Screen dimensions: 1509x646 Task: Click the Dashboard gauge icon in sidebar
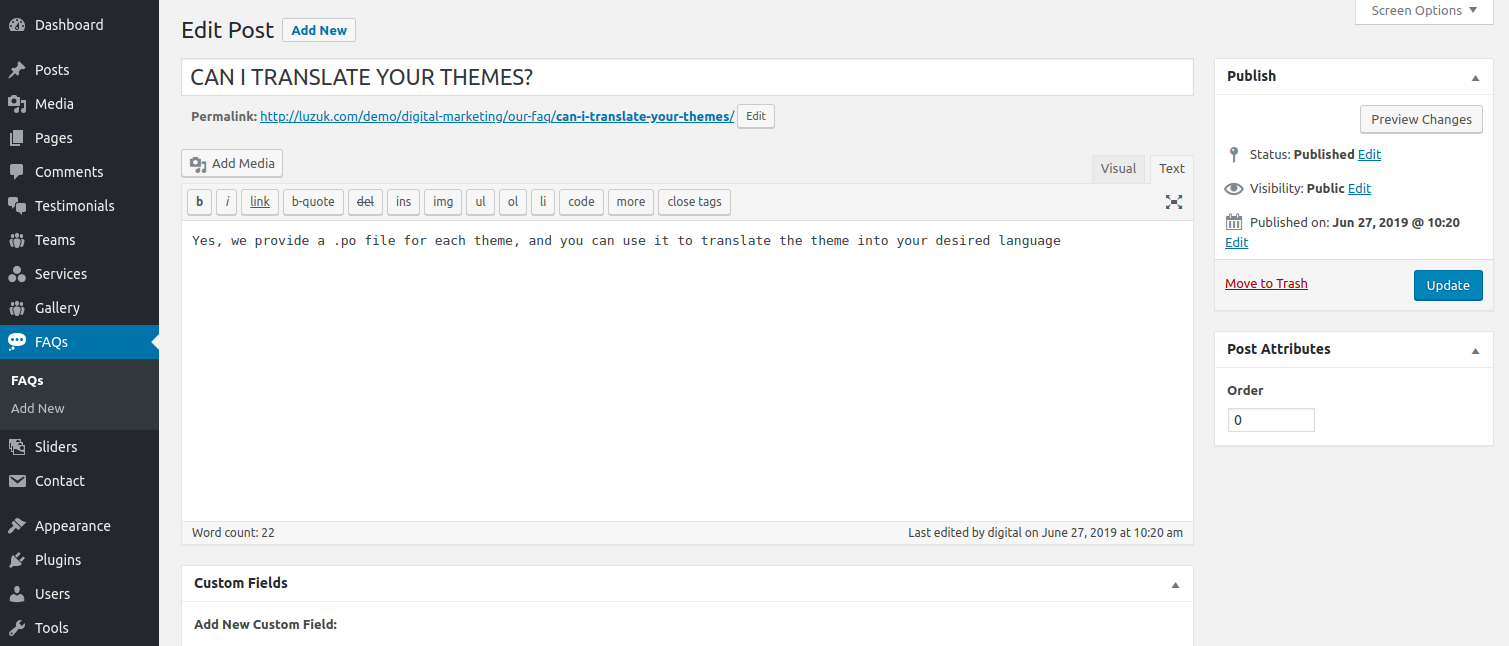pyautogui.click(x=17, y=25)
